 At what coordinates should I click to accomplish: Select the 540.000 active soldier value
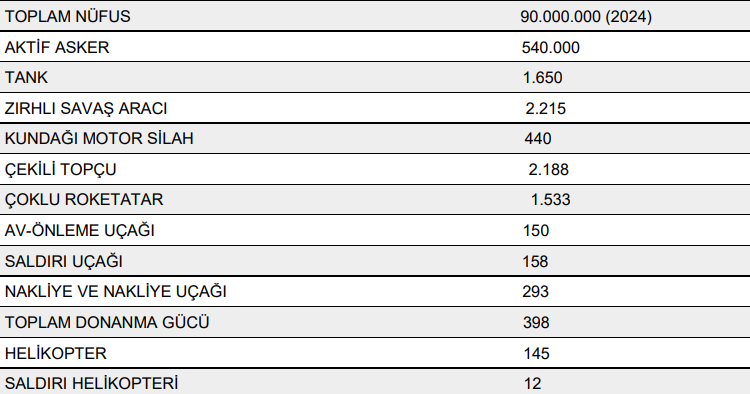click(551, 47)
